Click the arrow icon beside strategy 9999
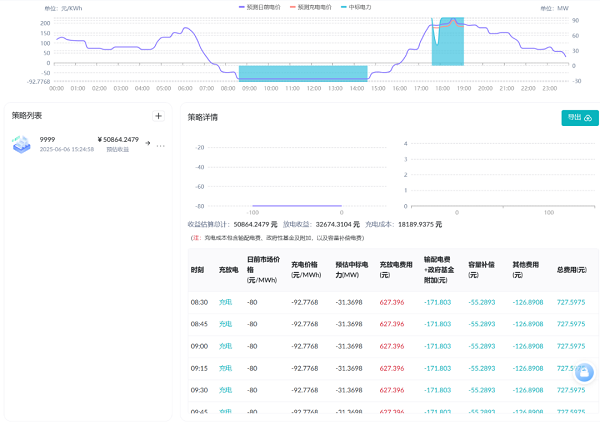 147,143
